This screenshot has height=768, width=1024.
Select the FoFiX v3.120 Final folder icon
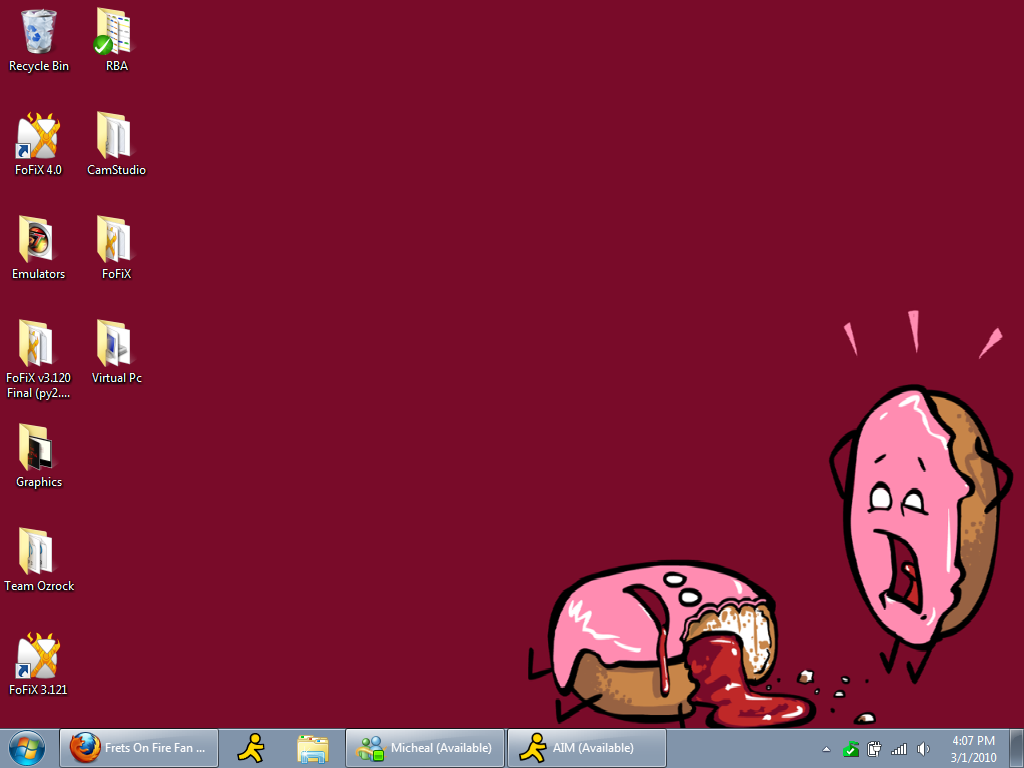coord(37,344)
